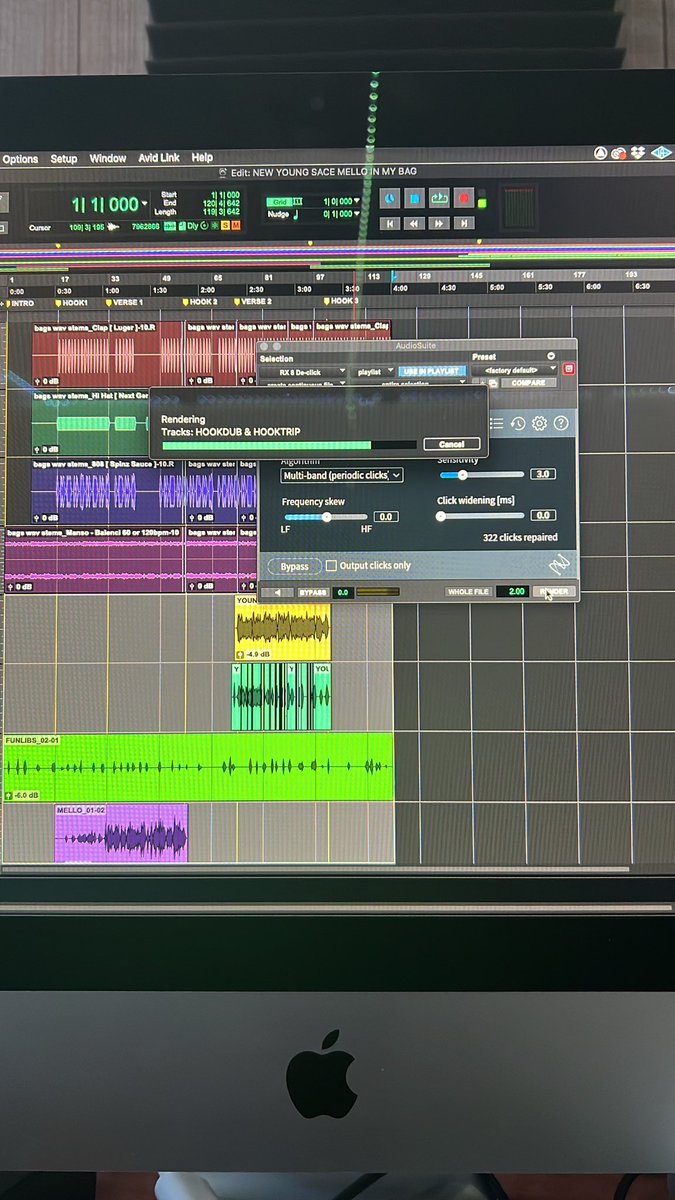Toggle the orange M mute indicator
The width and height of the screenshot is (675, 1200).
point(236,226)
